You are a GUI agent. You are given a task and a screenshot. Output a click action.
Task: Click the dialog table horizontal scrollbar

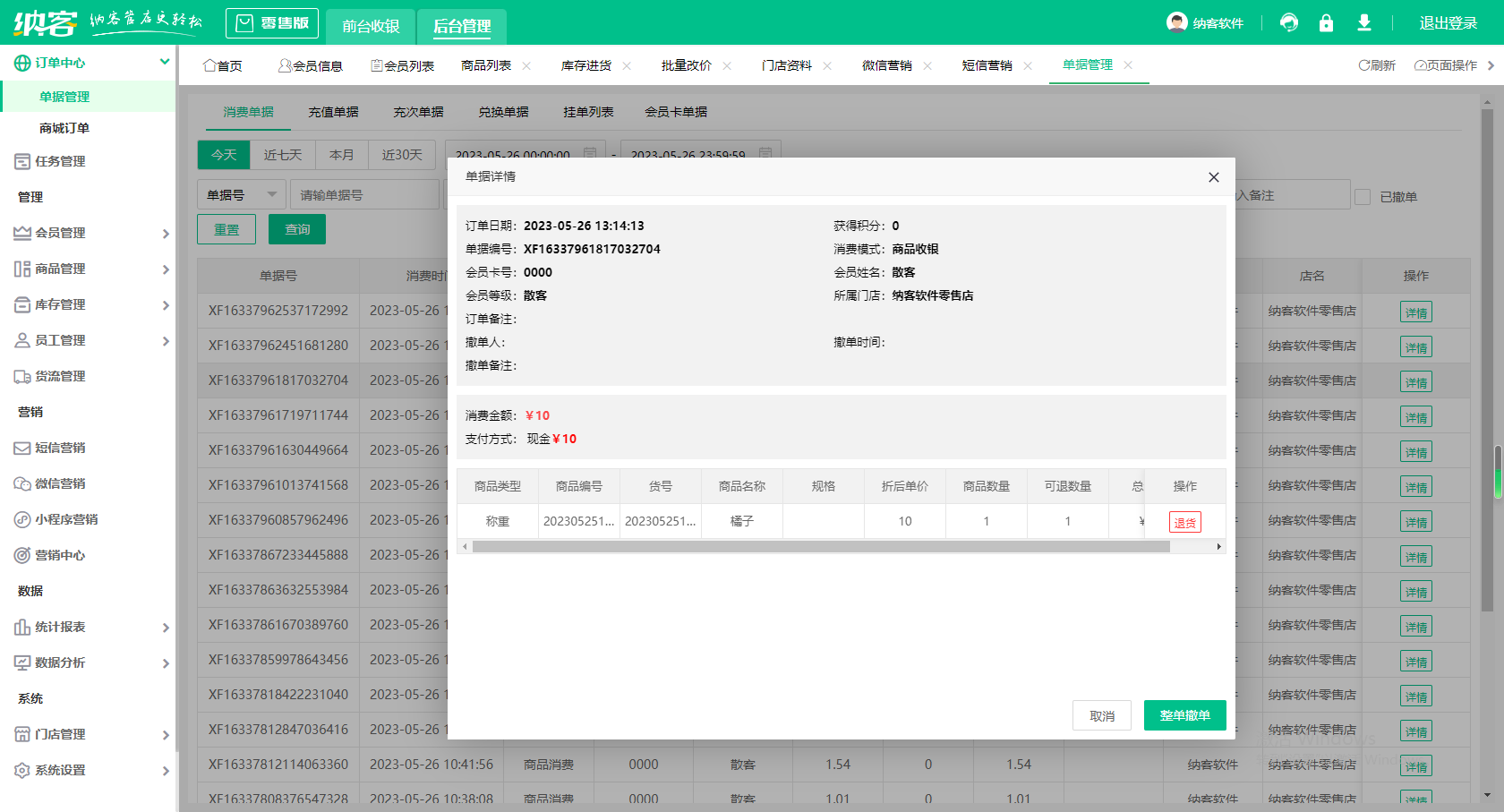(820, 547)
